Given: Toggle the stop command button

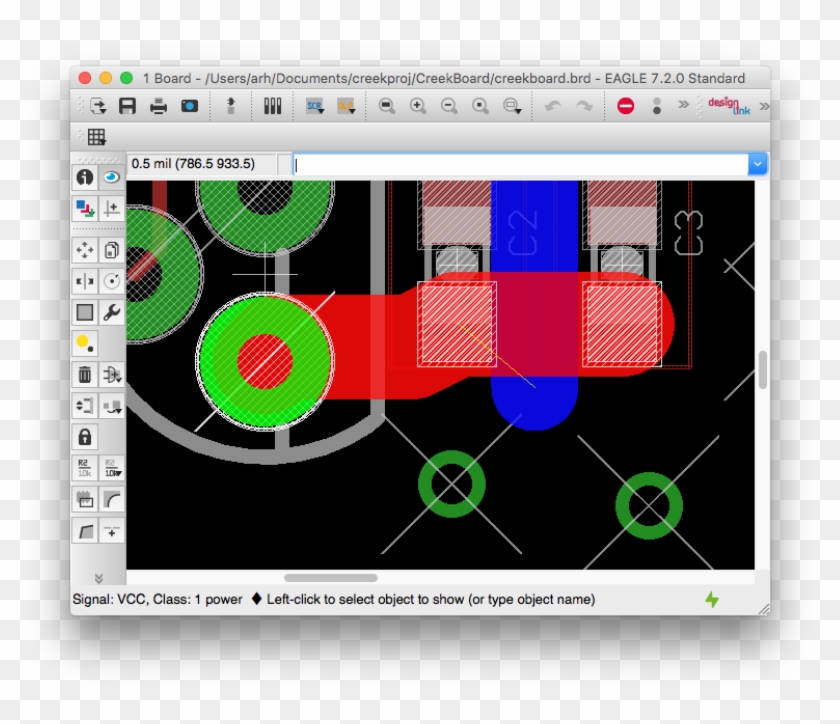Looking at the screenshot, I should (625, 105).
